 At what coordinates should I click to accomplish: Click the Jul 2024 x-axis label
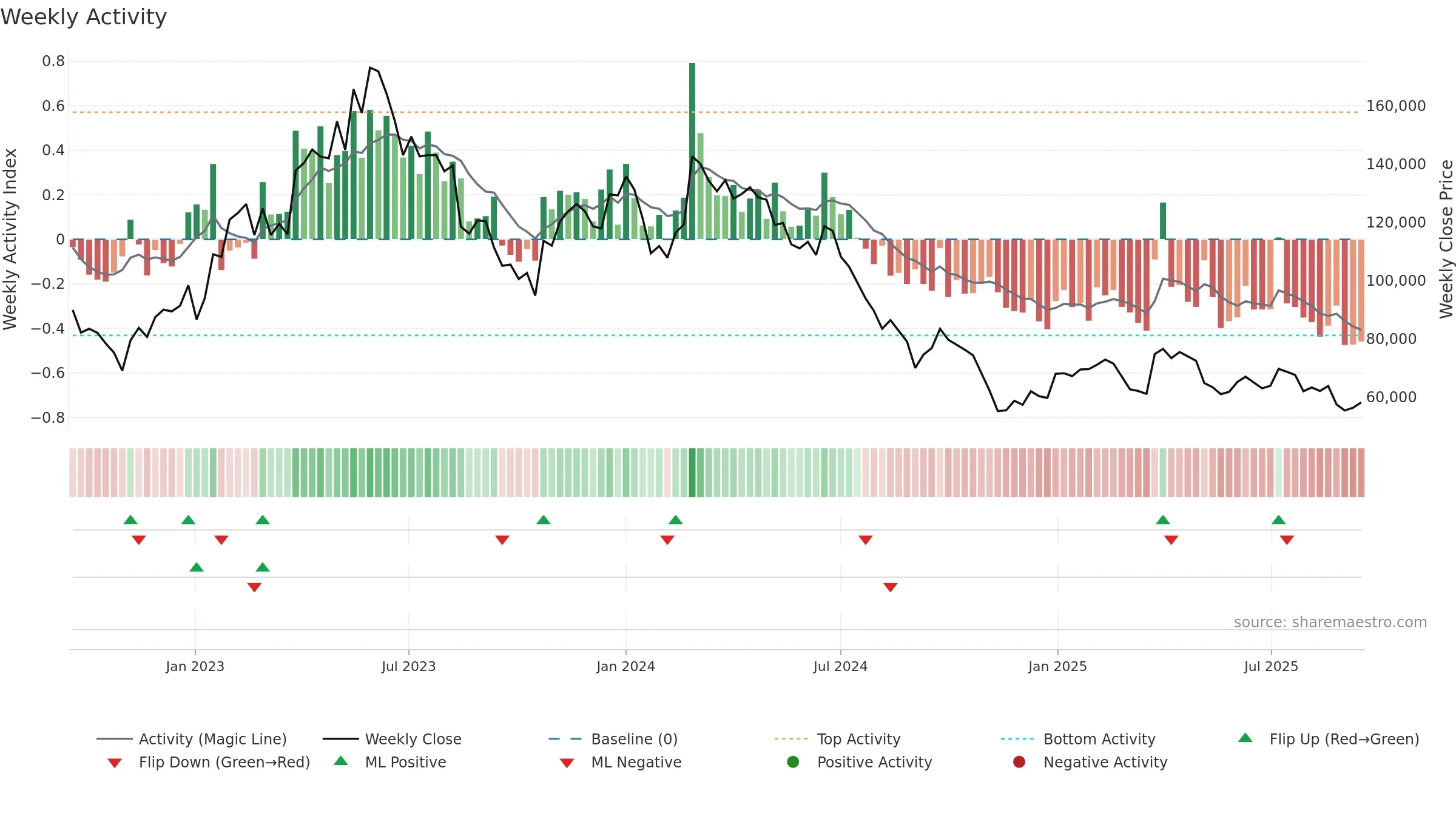point(841,667)
